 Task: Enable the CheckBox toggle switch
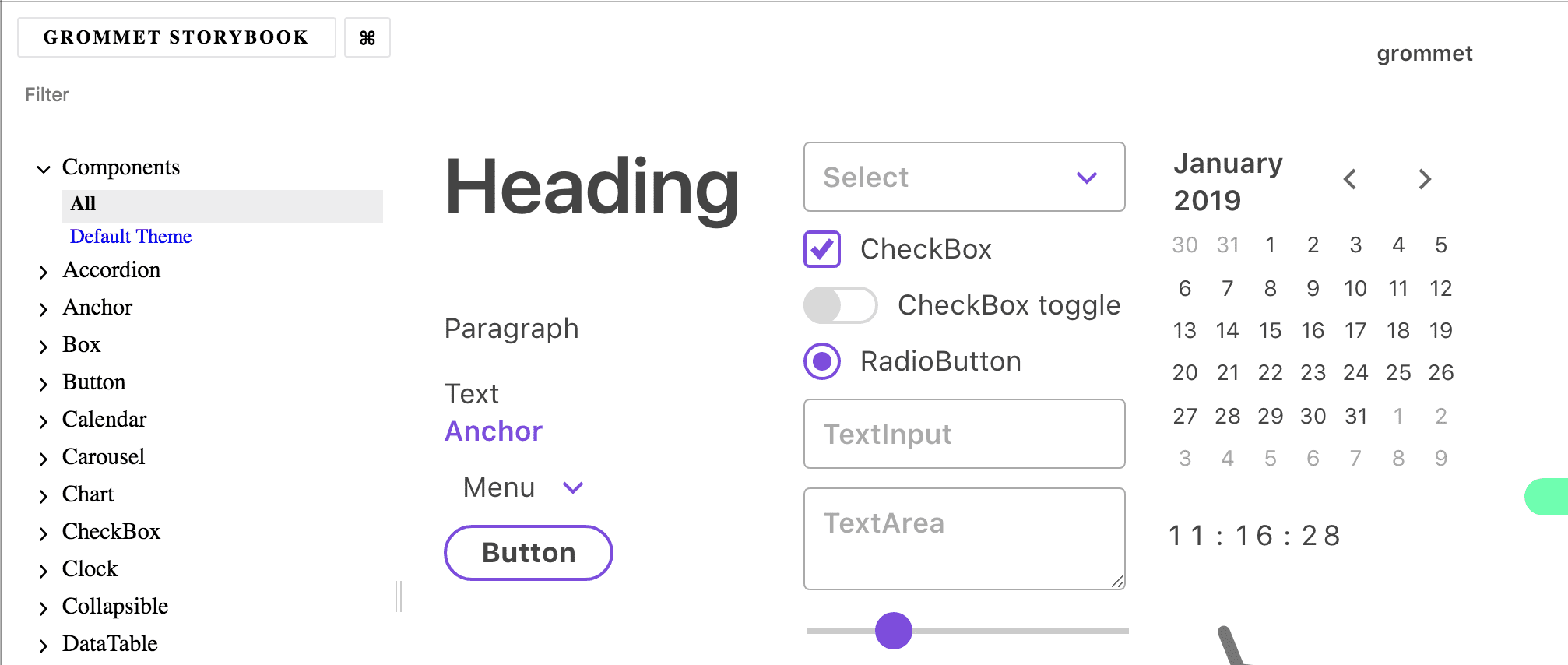(841, 305)
